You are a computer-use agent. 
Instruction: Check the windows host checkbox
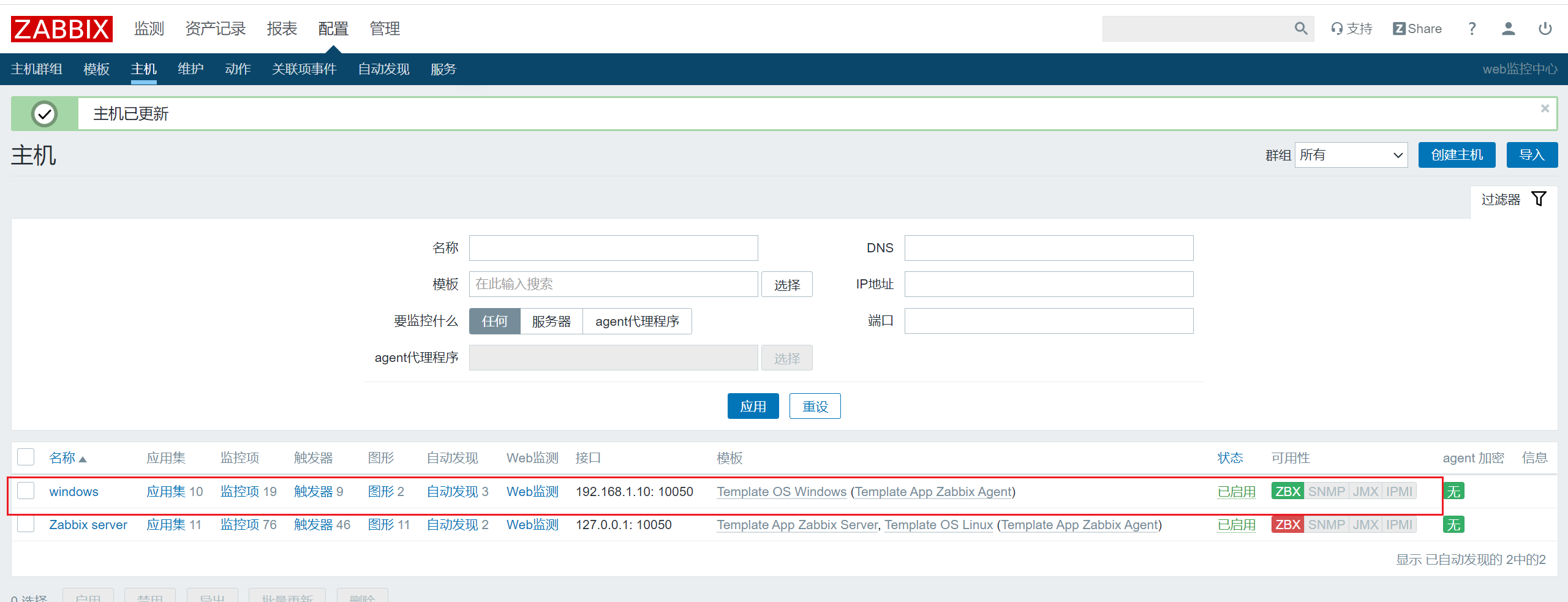tap(26, 491)
